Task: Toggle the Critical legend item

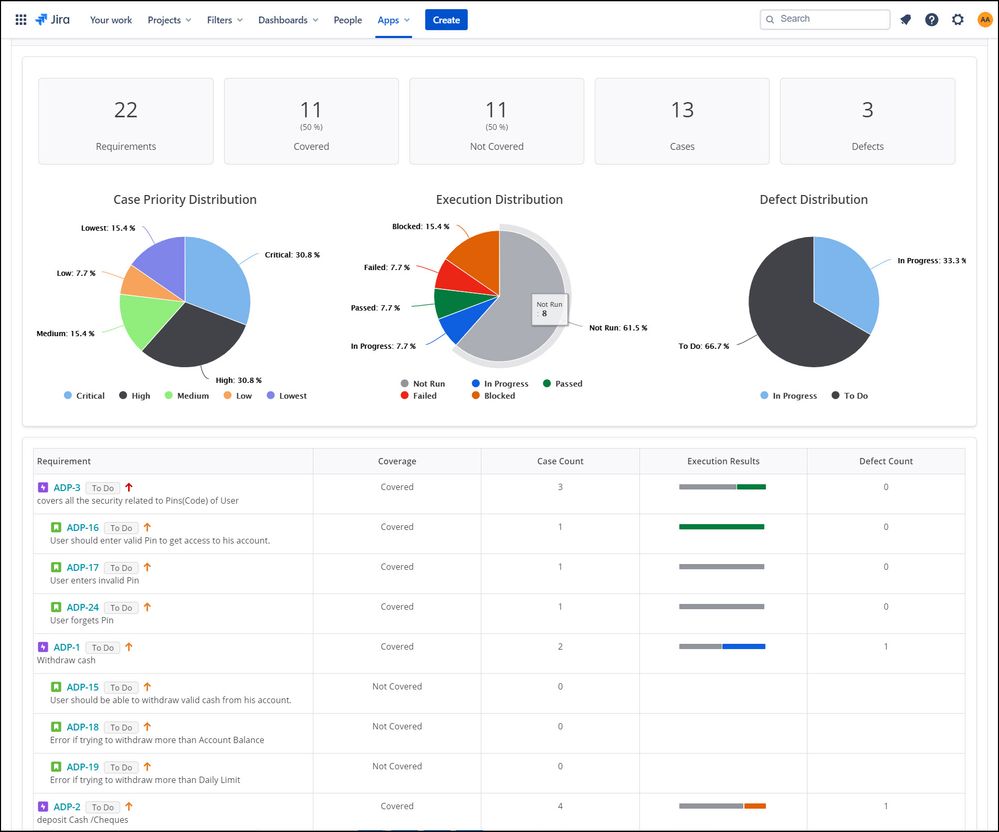Action: (x=84, y=396)
